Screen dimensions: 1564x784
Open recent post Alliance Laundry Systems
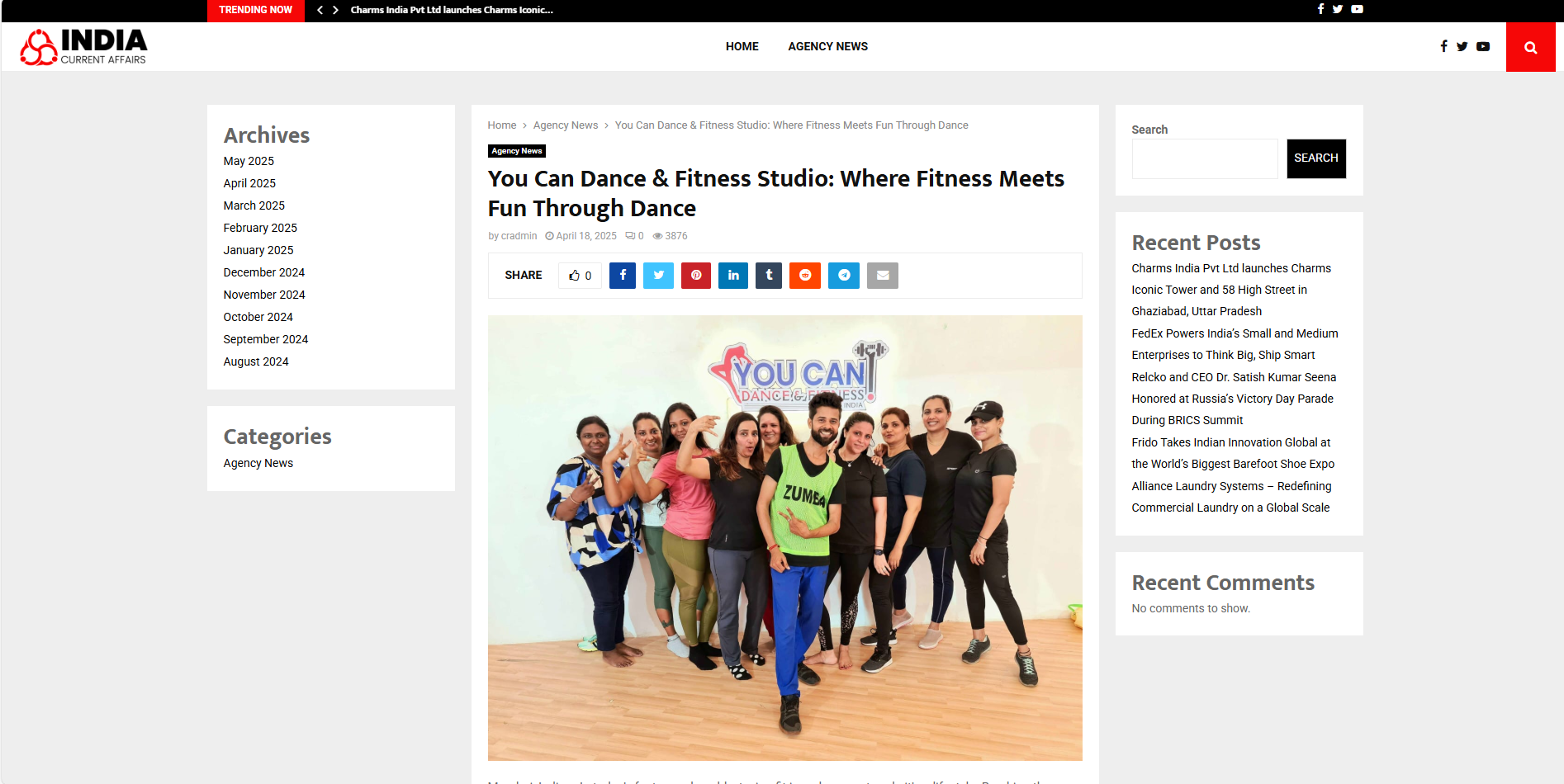1231,497
